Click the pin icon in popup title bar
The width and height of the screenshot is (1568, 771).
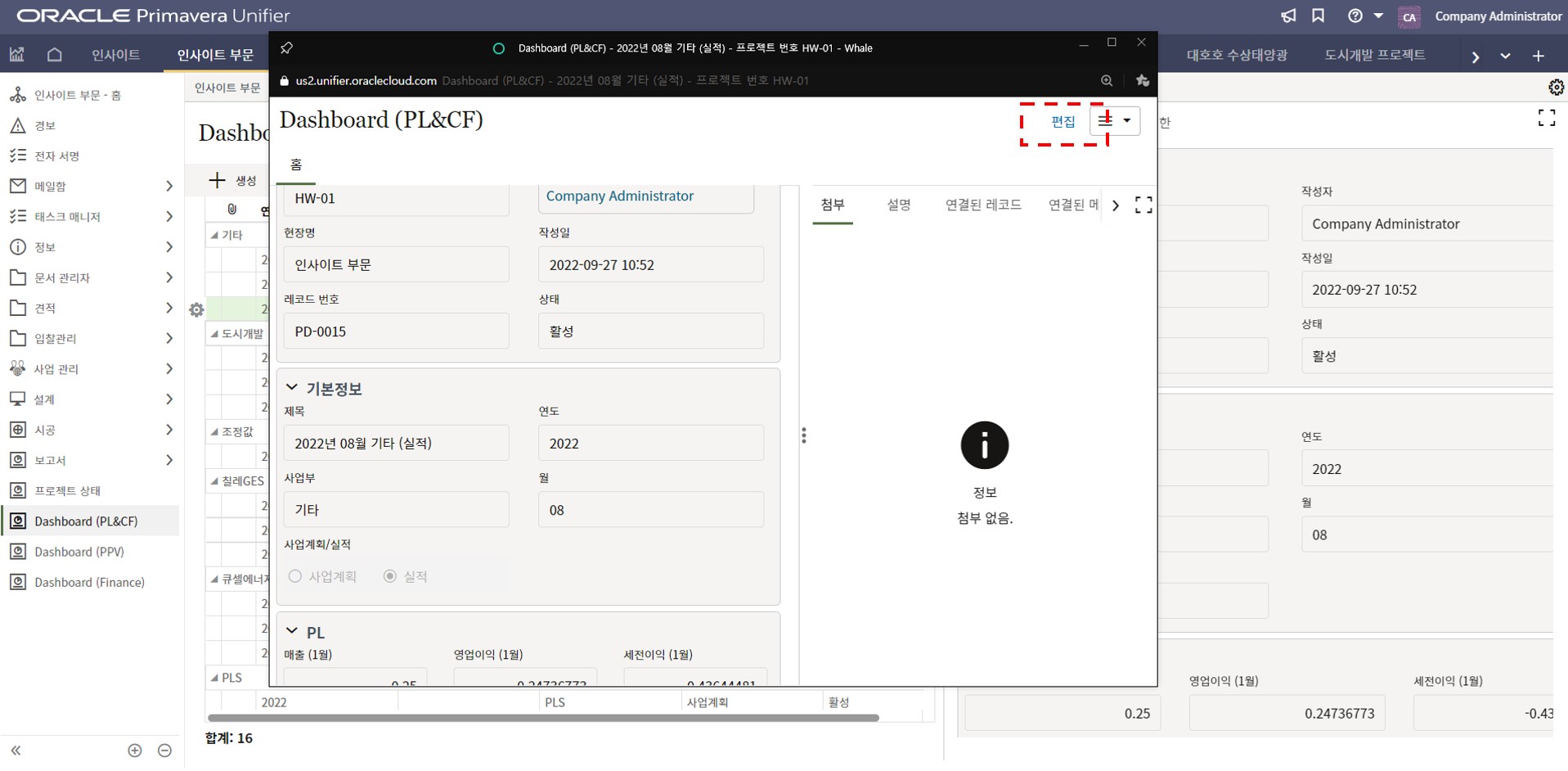[x=286, y=48]
